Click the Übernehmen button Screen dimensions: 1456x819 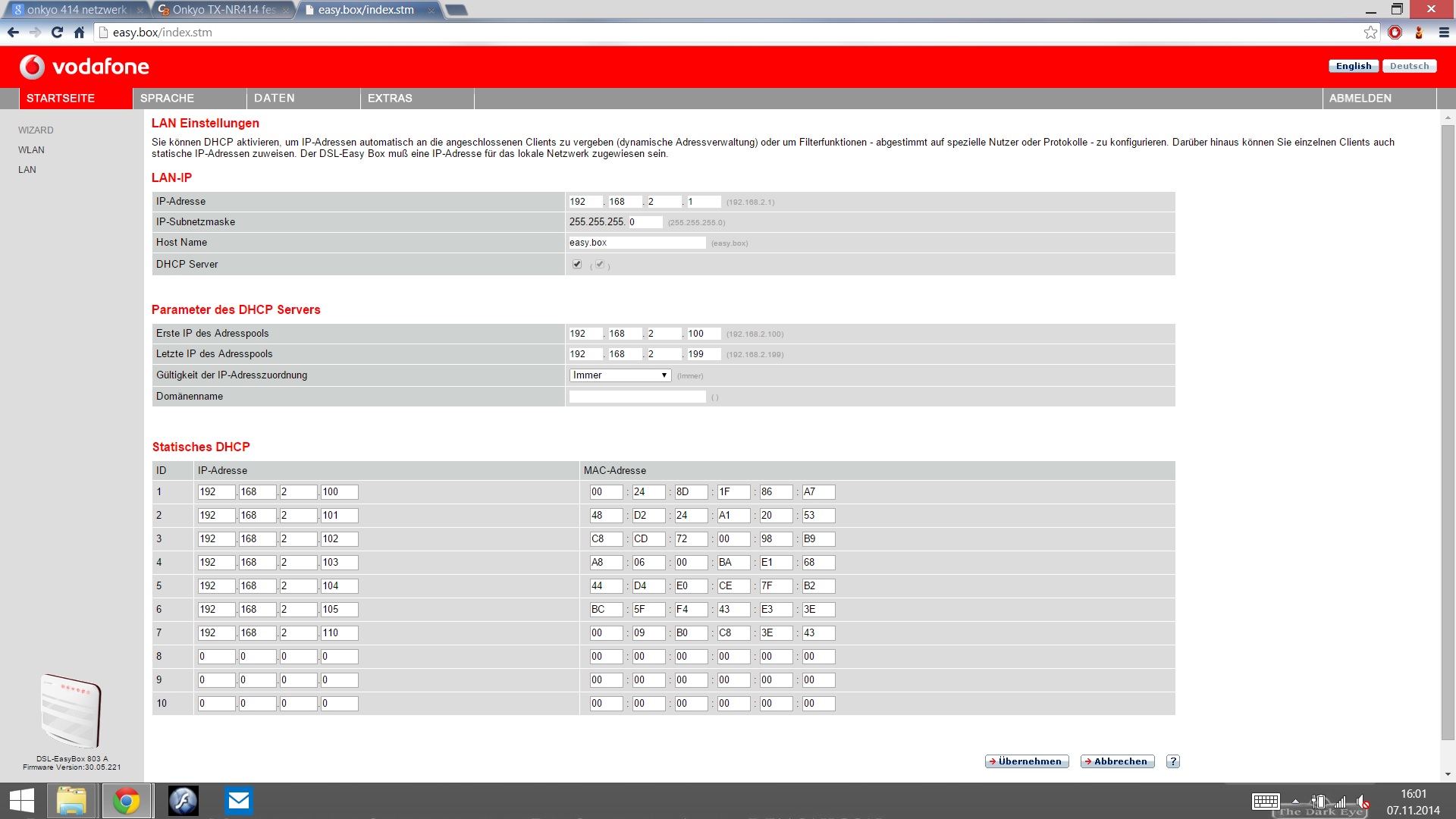[1026, 761]
